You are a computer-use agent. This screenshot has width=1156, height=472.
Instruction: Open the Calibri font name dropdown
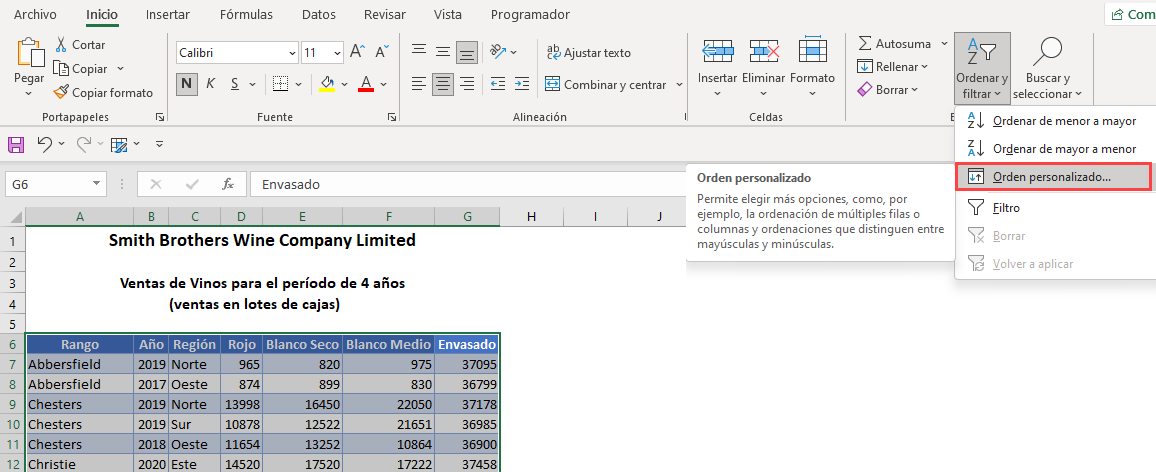click(292, 53)
